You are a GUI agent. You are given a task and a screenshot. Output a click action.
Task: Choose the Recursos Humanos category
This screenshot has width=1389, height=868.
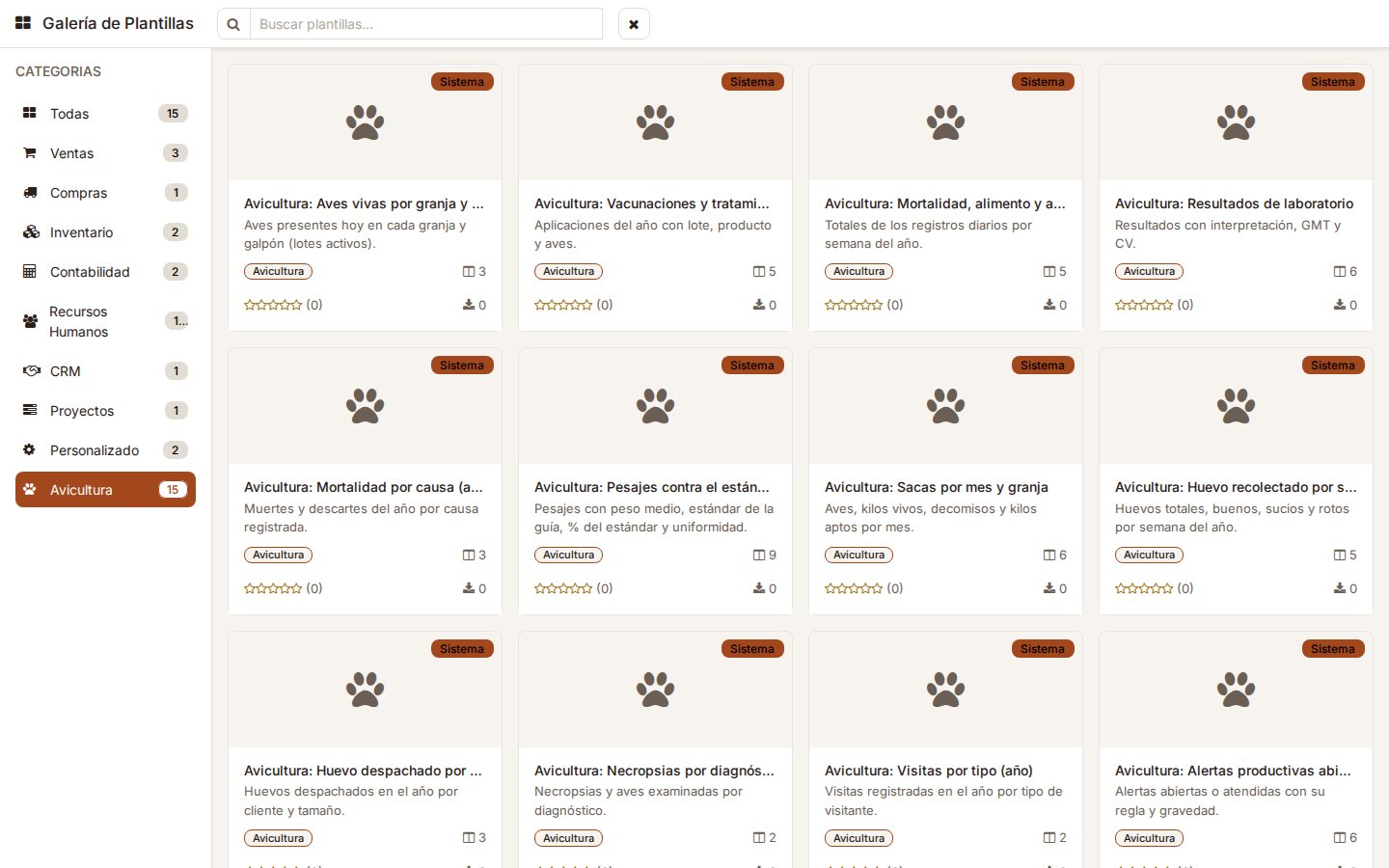(x=105, y=321)
